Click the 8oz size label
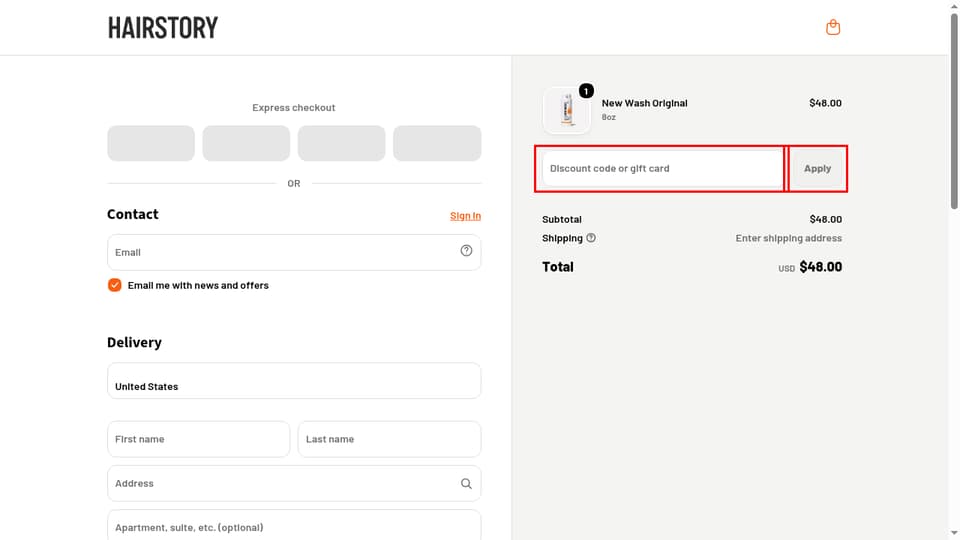This screenshot has width=960, height=540. (609, 117)
